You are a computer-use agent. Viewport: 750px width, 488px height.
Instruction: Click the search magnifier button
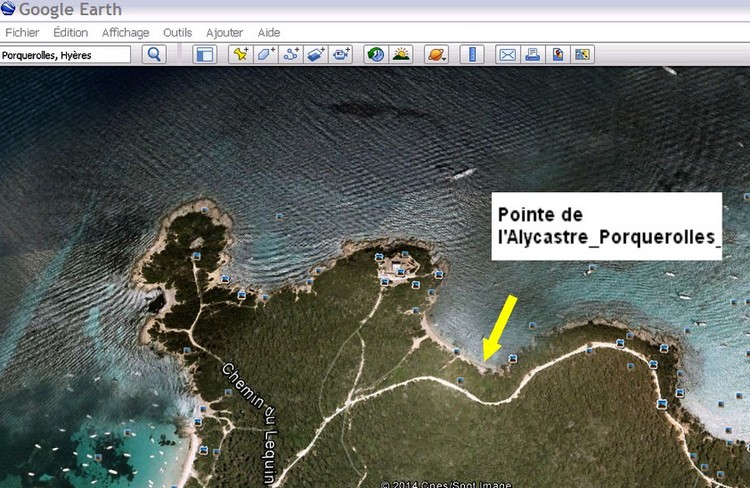[154, 55]
